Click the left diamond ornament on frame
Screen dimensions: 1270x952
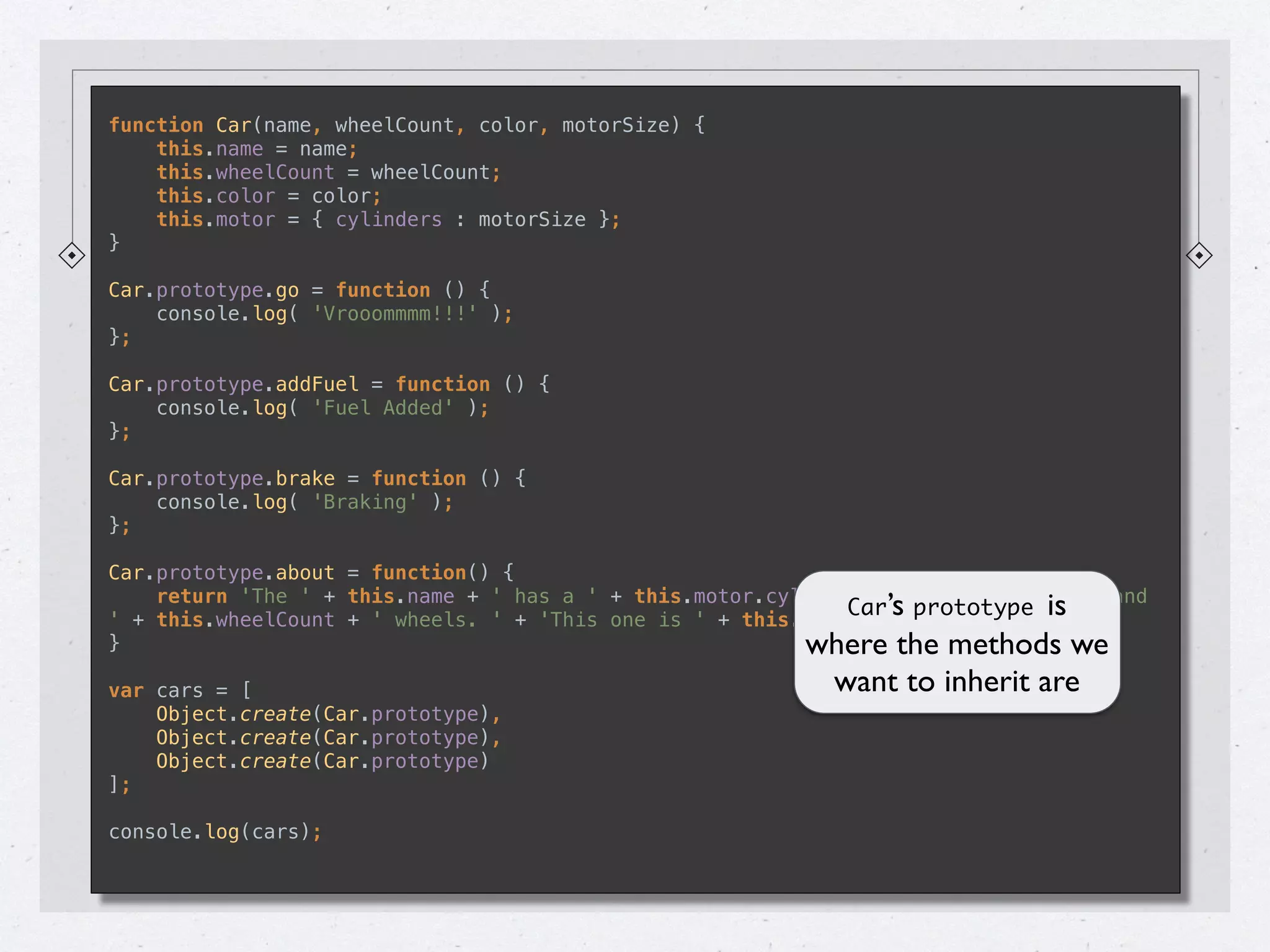point(72,255)
